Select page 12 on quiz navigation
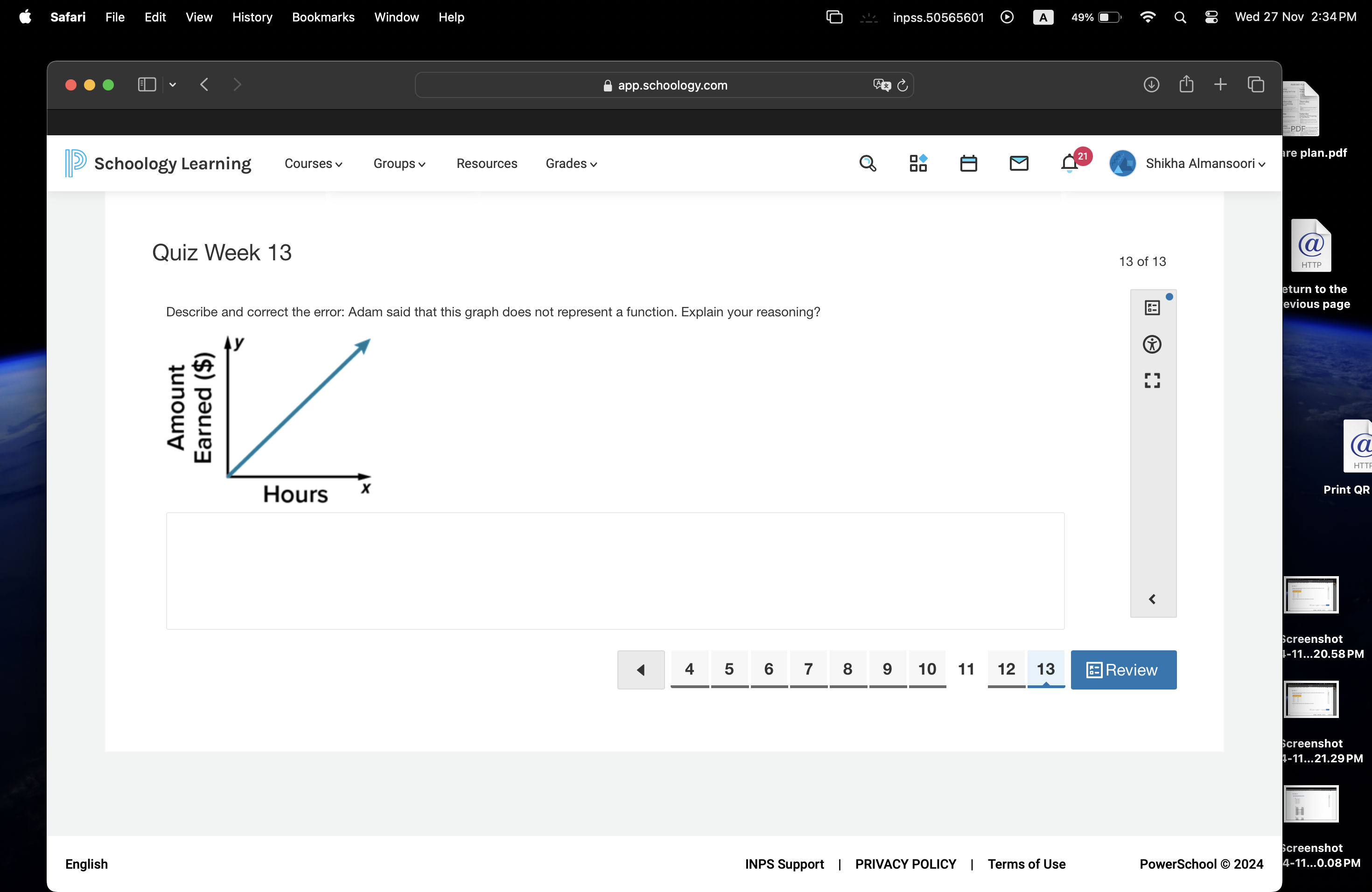 [x=1005, y=670]
